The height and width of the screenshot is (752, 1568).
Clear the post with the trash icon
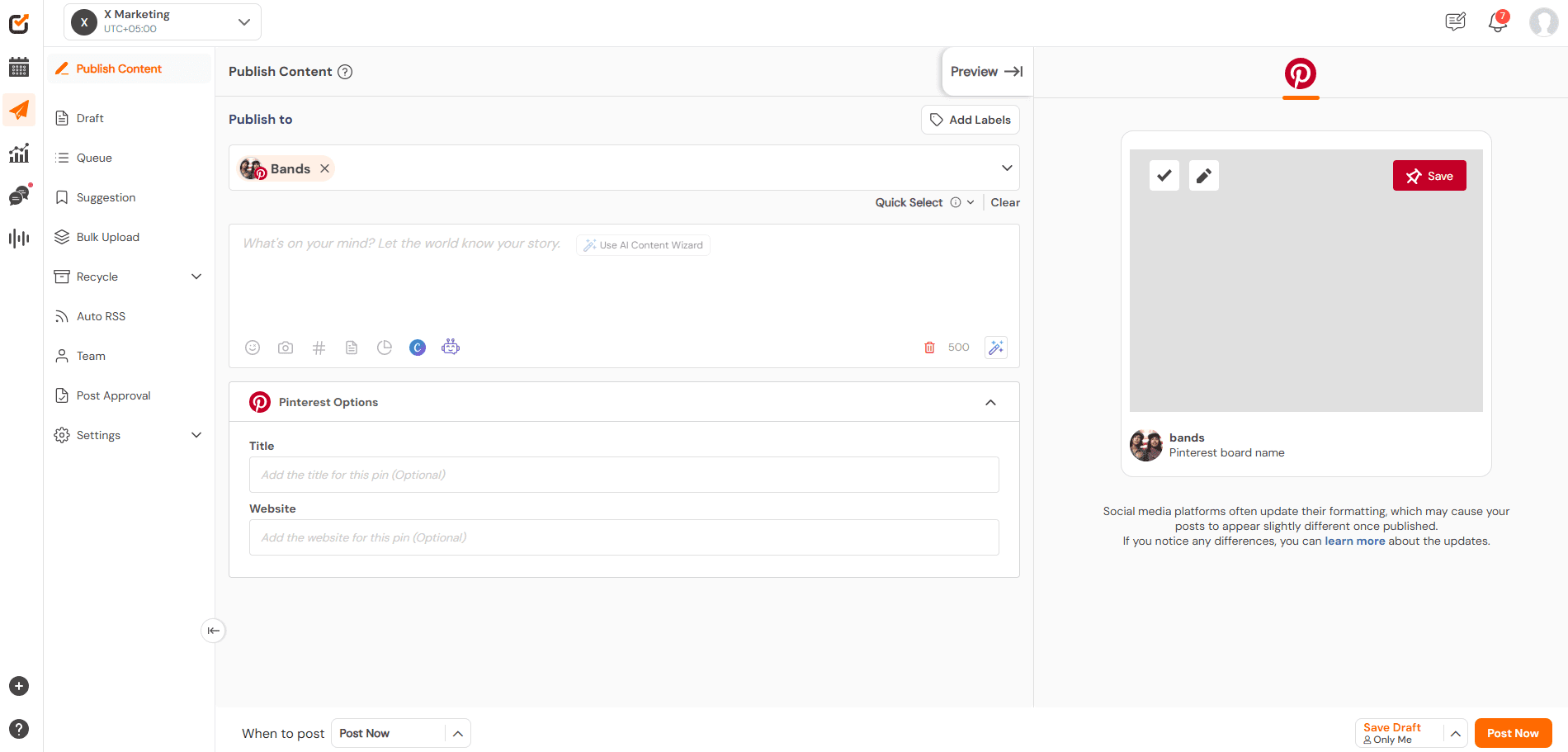click(x=929, y=348)
